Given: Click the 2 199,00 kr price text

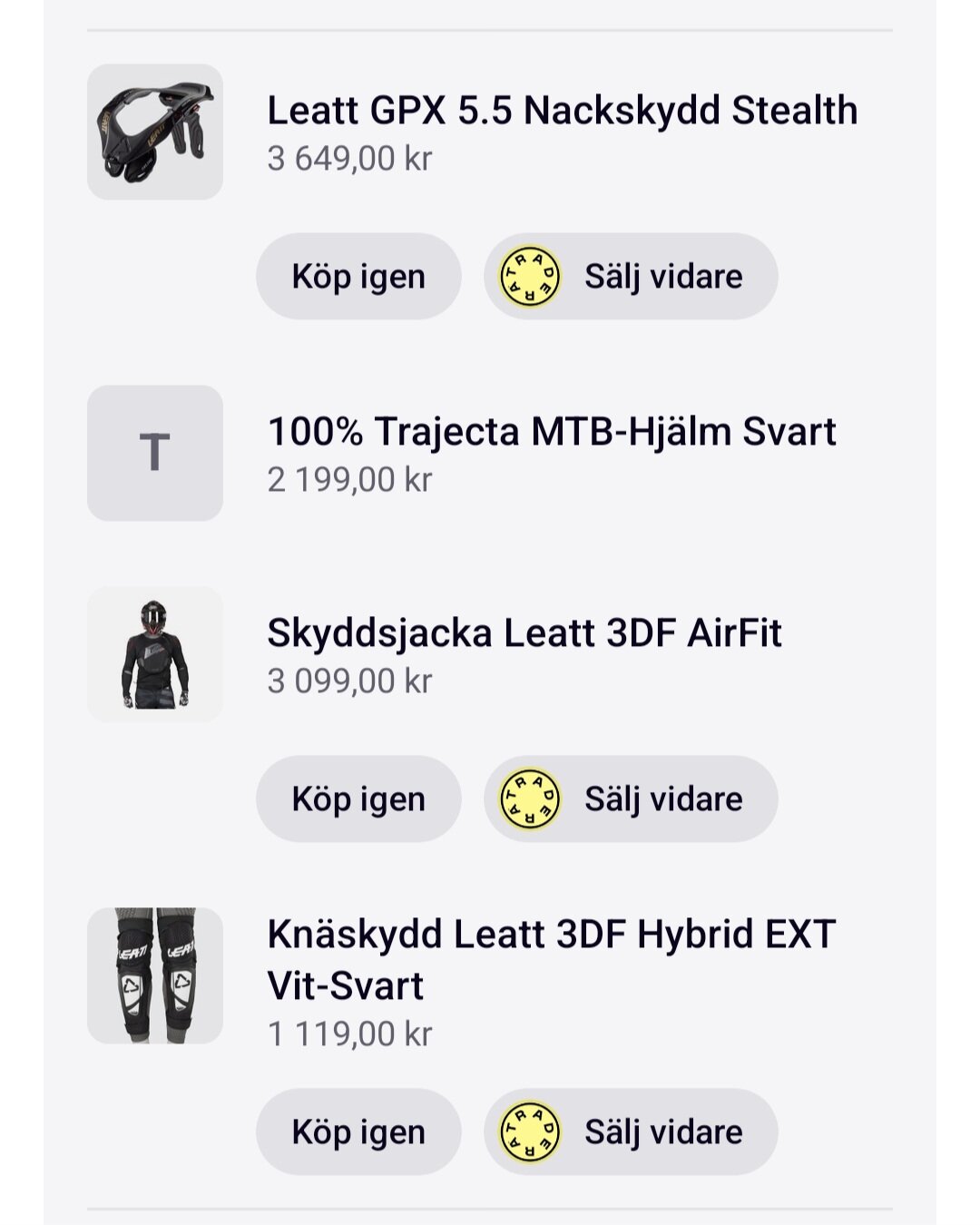Looking at the screenshot, I should click(349, 480).
